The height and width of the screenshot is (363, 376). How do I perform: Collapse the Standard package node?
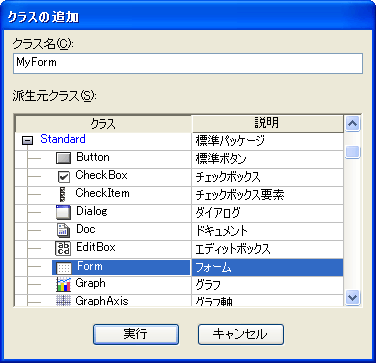pos(27,141)
